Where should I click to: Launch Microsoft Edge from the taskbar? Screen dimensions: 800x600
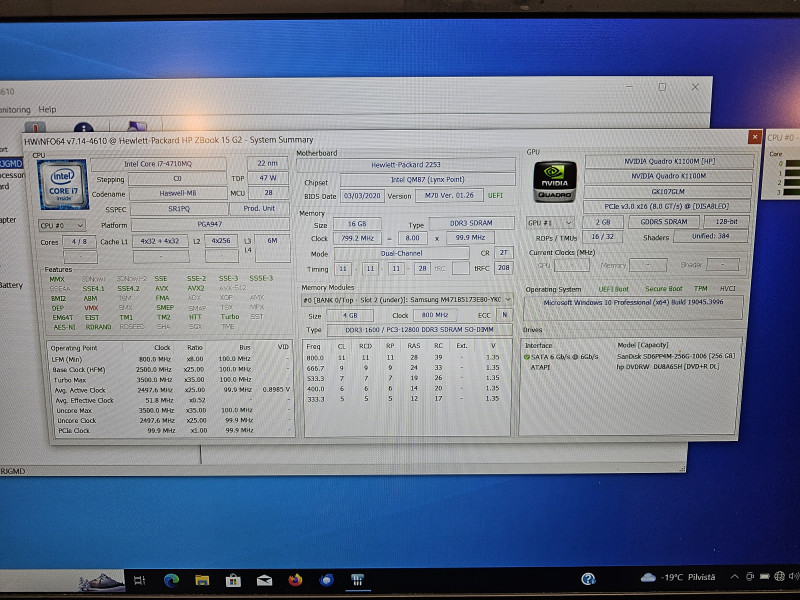[x=171, y=580]
